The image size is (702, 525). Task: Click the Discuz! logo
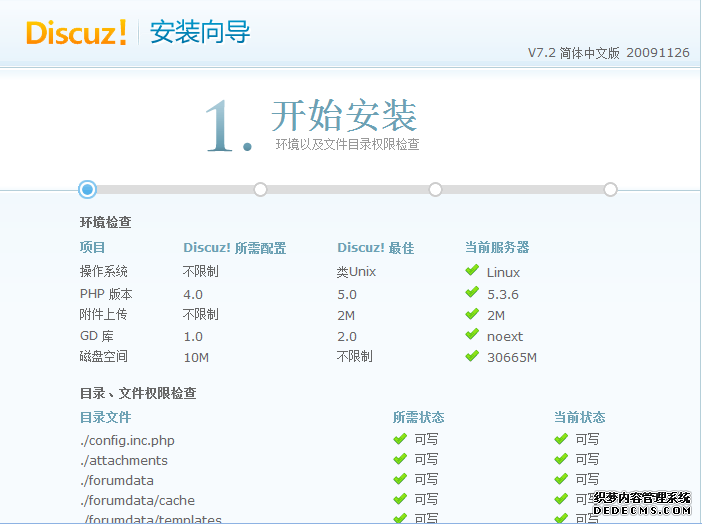(x=77, y=32)
